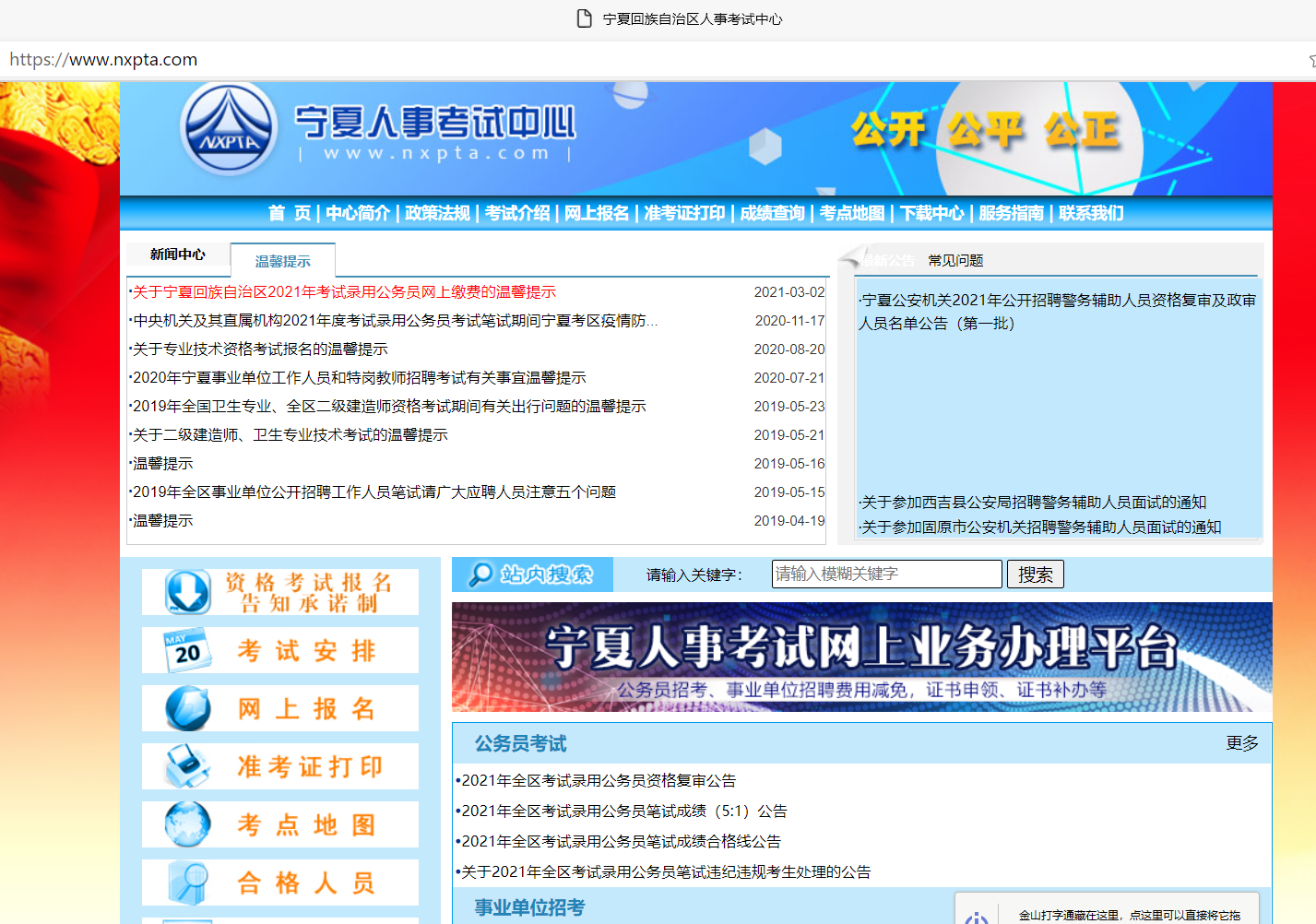This screenshot has width=1316, height=924.
Task: Open 考试安排 sidebar link
Action: [280, 650]
